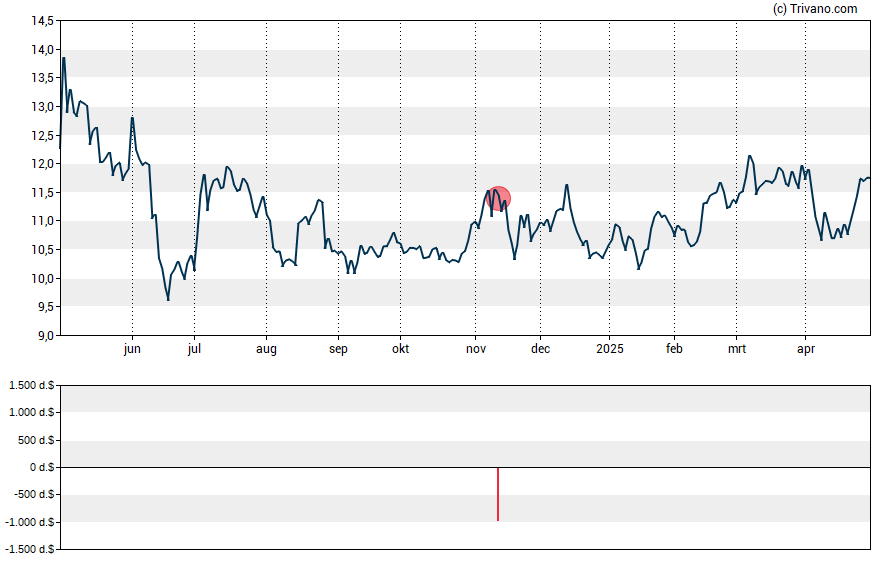
Task: Select the 'mrt' x-axis label
Action: pos(737,349)
